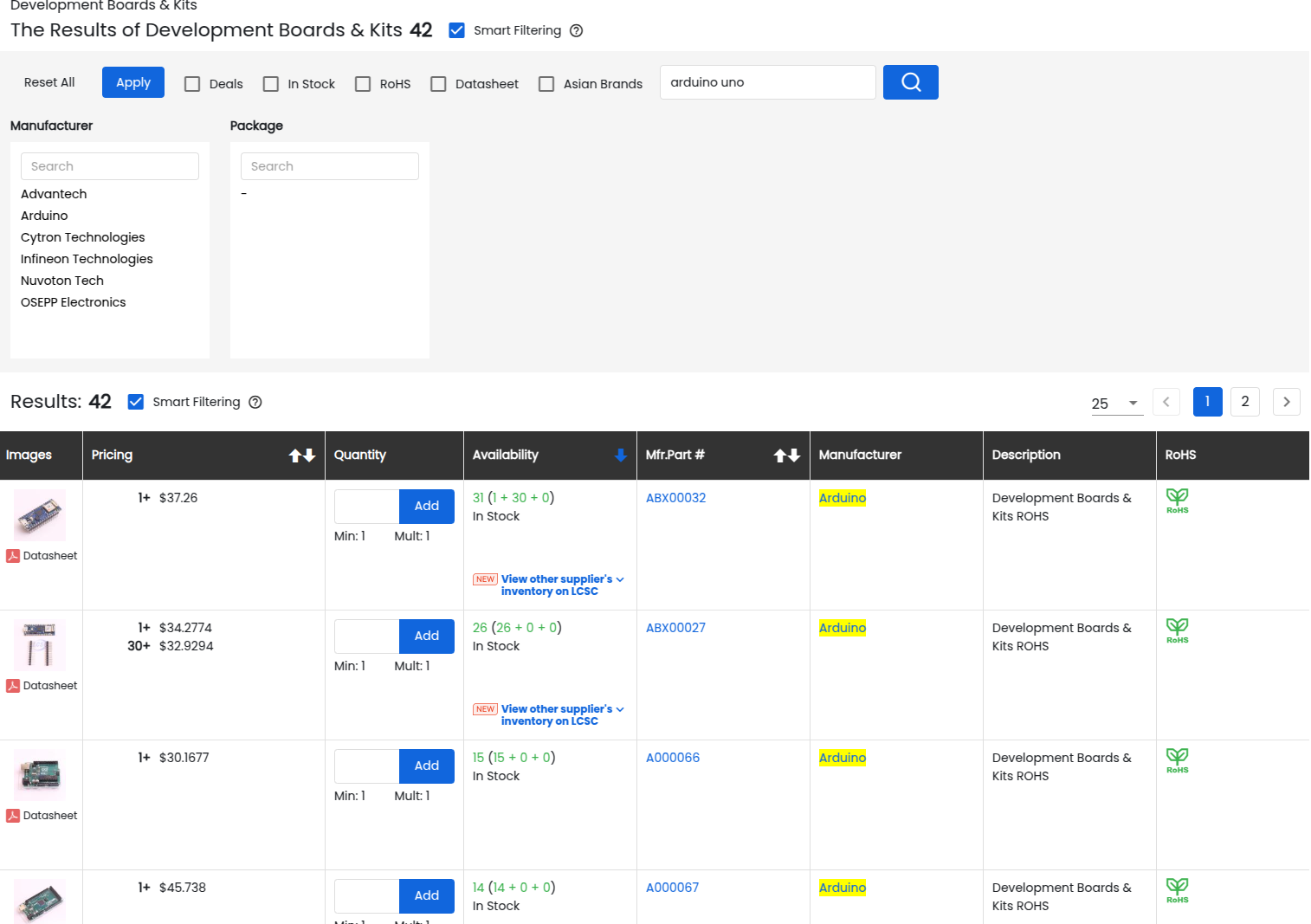Go to next page arrow

1287,402
